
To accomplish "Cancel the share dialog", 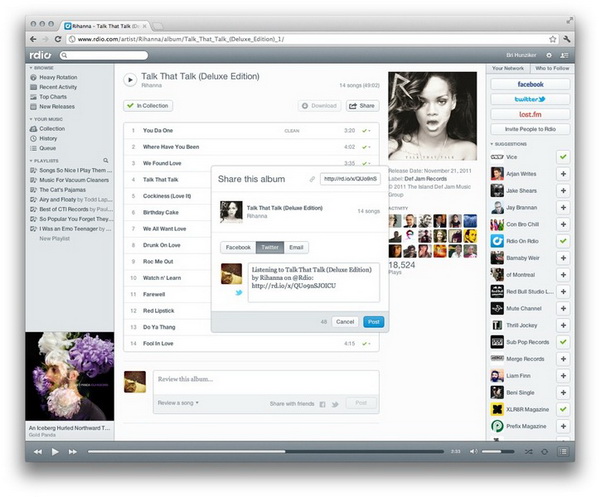I will pyautogui.click(x=345, y=322).
